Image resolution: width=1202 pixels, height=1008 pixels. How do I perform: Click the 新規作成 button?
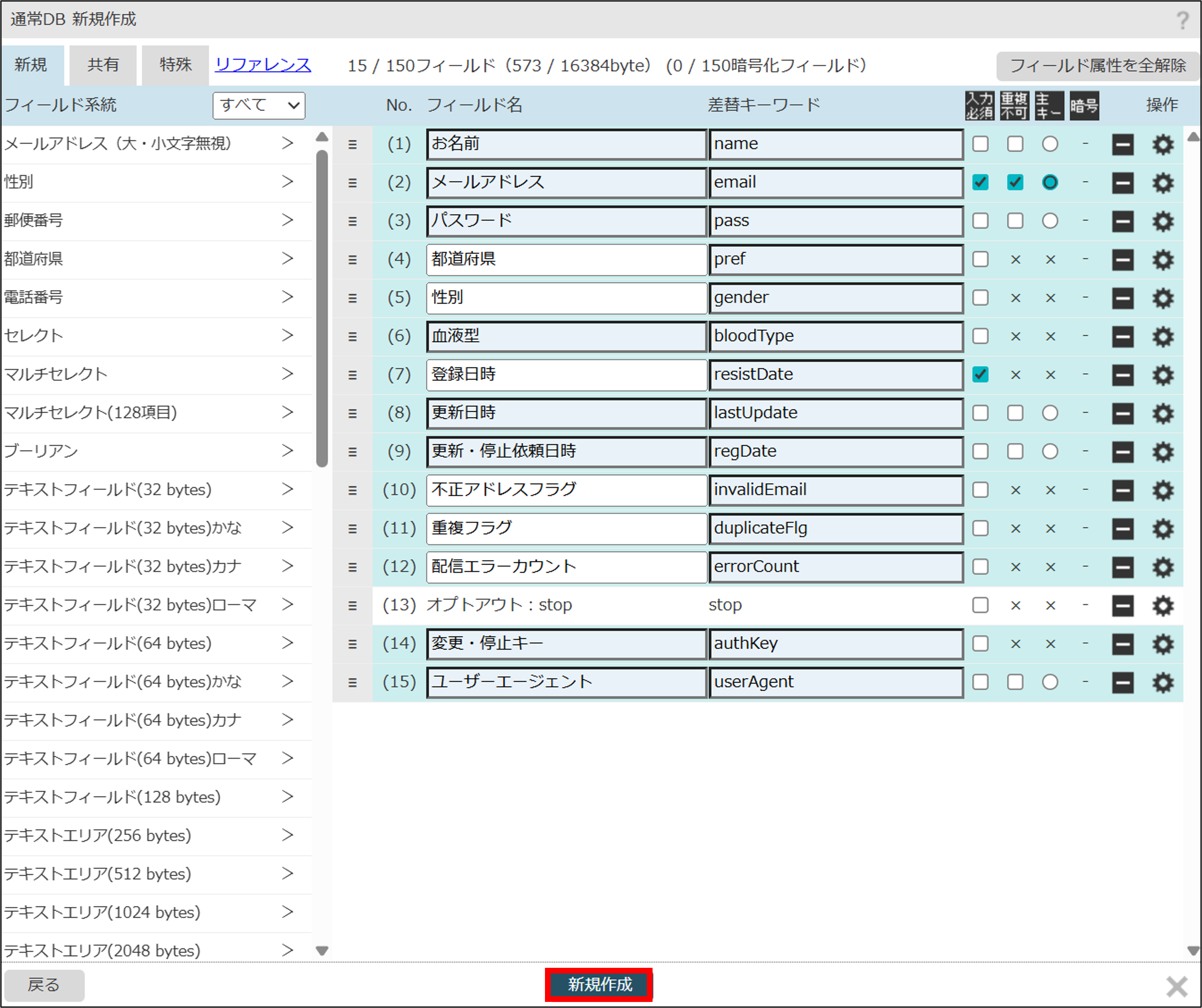[x=599, y=984]
